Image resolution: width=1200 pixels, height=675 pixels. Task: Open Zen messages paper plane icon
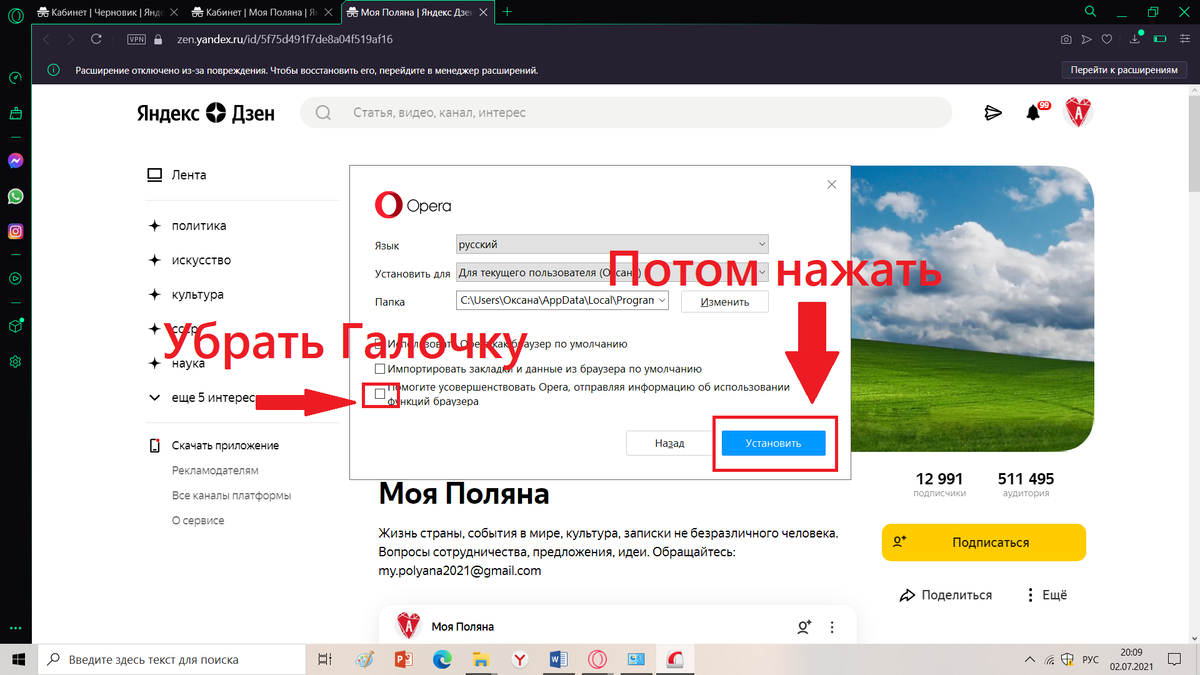click(993, 113)
